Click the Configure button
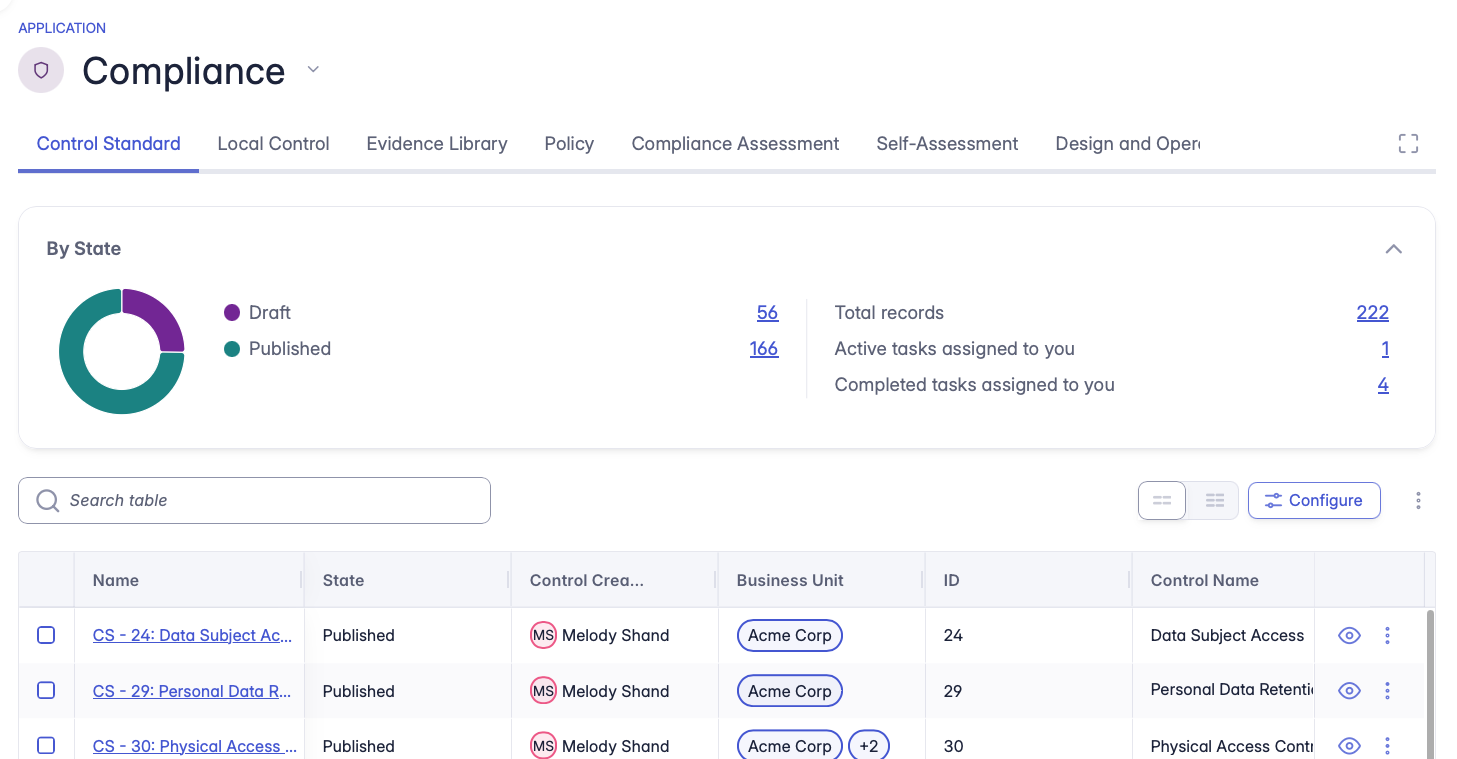The image size is (1457, 759). 1314,500
